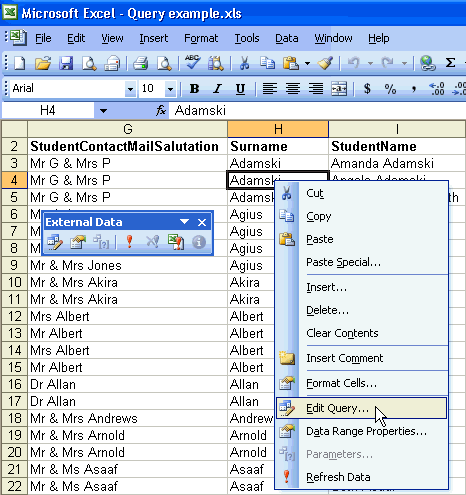The height and width of the screenshot is (495, 466).
Task: Save the workbook with the floppy disk icon
Action: (x=66, y=63)
